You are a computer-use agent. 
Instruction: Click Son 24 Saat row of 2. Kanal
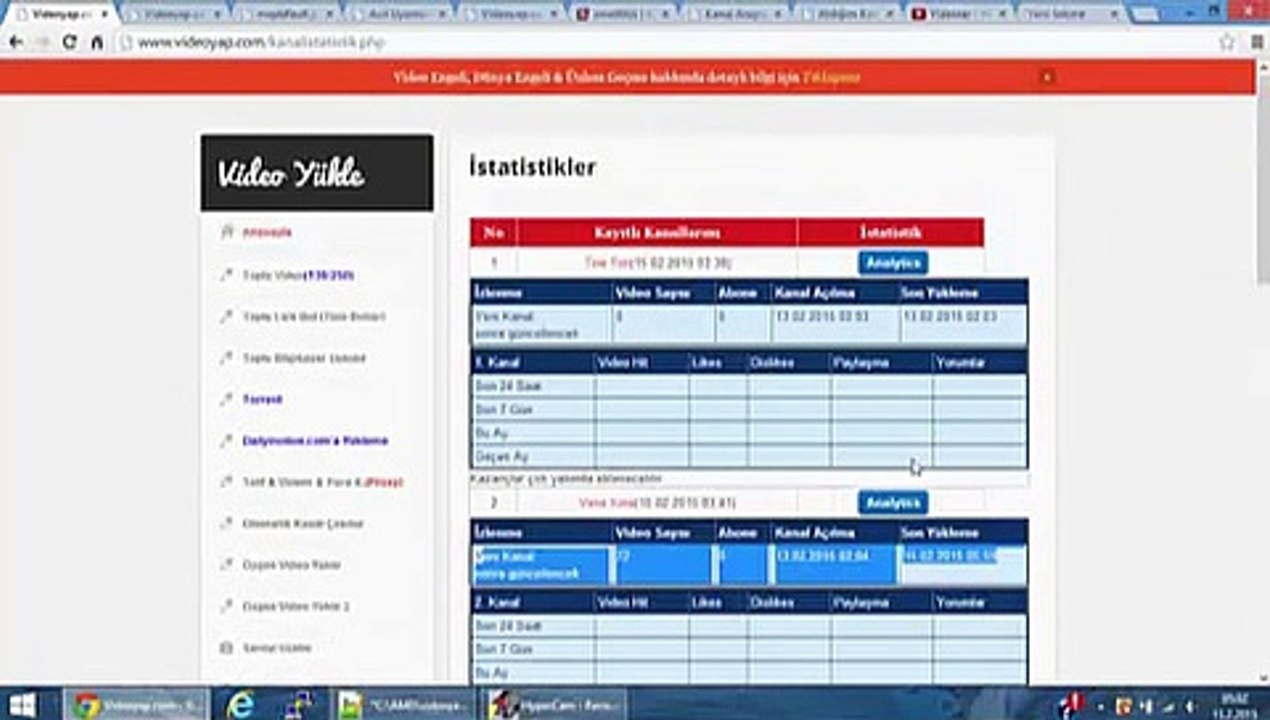(749, 626)
